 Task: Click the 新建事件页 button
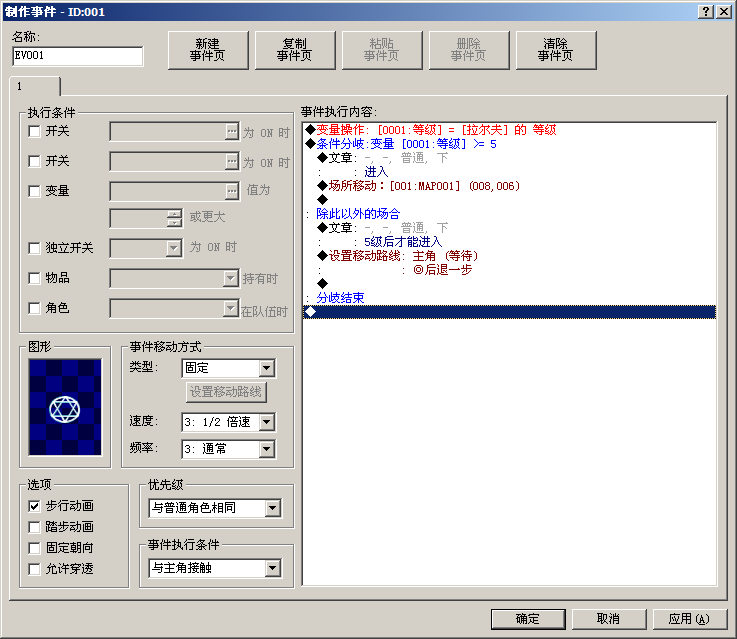tap(208, 50)
